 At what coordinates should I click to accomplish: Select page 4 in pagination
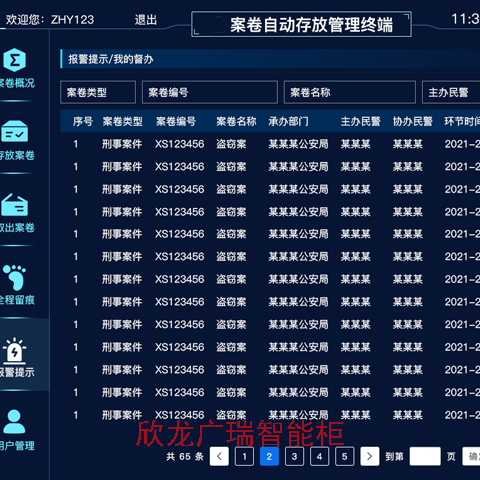coord(319,456)
